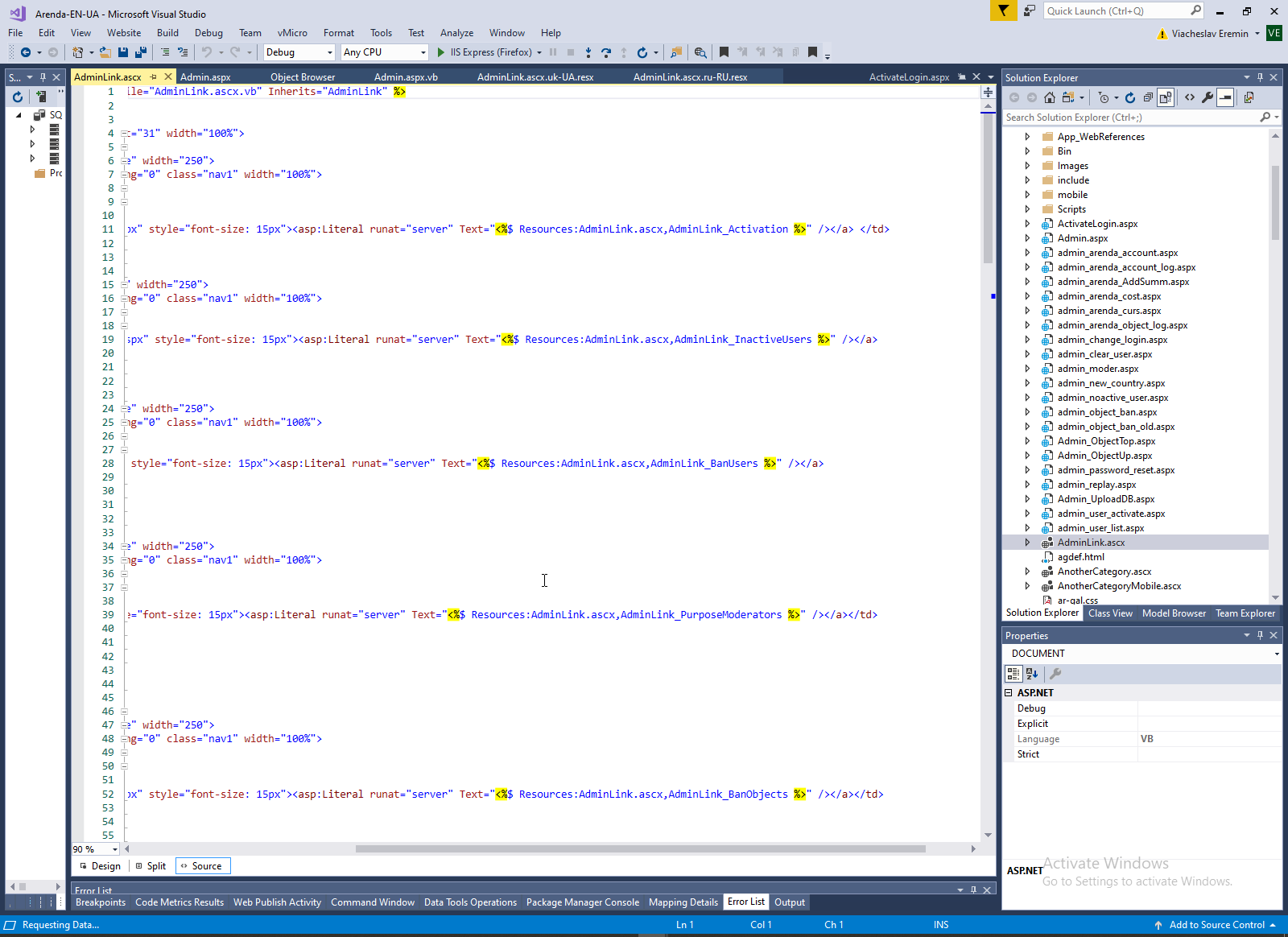Viewport: 1288px width, 937px height.
Task: Click the Copy Web Site icon
Action: (x=1249, y=97)
